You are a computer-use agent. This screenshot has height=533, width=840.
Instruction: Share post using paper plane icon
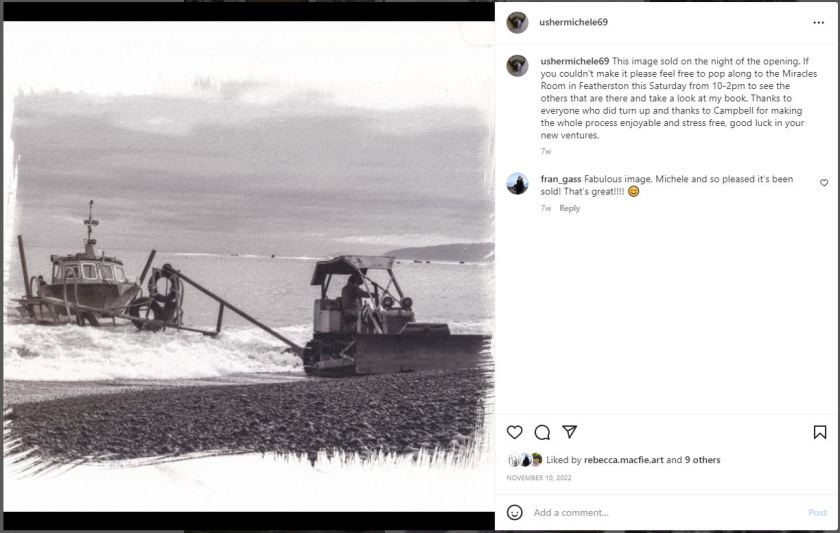pos(569,432)
